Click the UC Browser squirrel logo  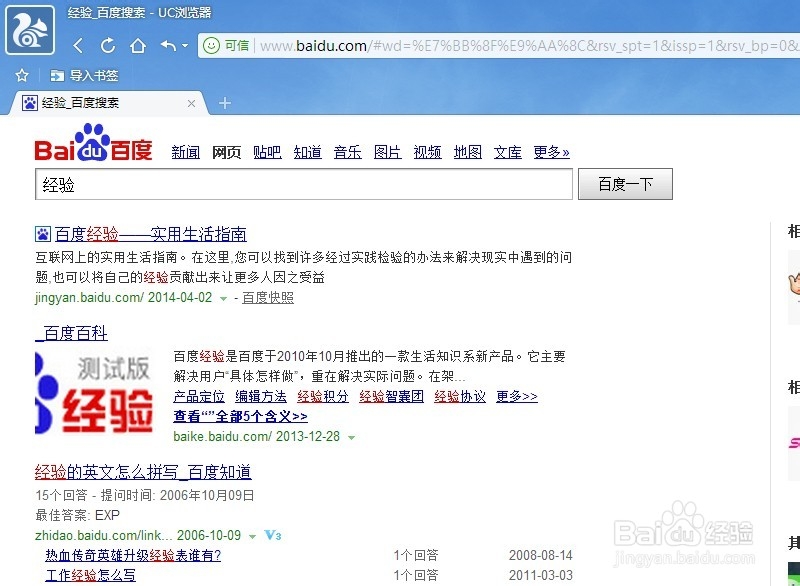pyautogui.click(x=30, y=30)
